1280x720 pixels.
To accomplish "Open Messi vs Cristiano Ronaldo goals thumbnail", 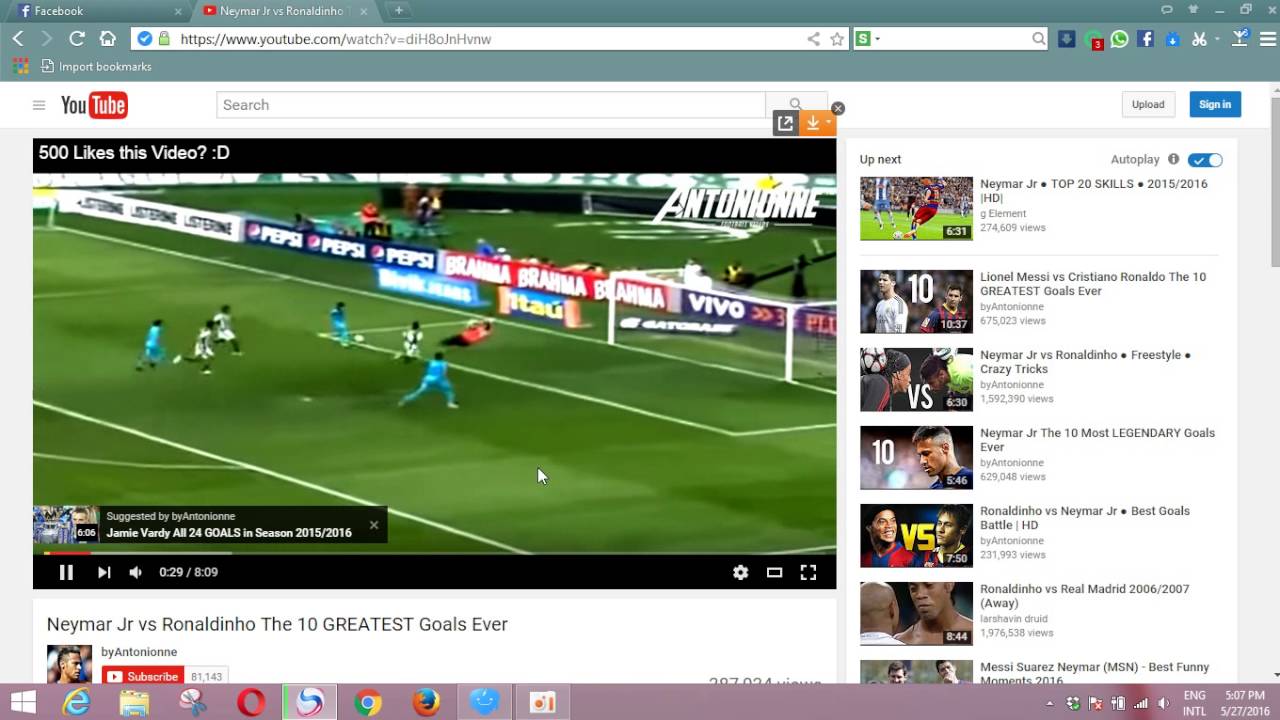I will point(916,301).
